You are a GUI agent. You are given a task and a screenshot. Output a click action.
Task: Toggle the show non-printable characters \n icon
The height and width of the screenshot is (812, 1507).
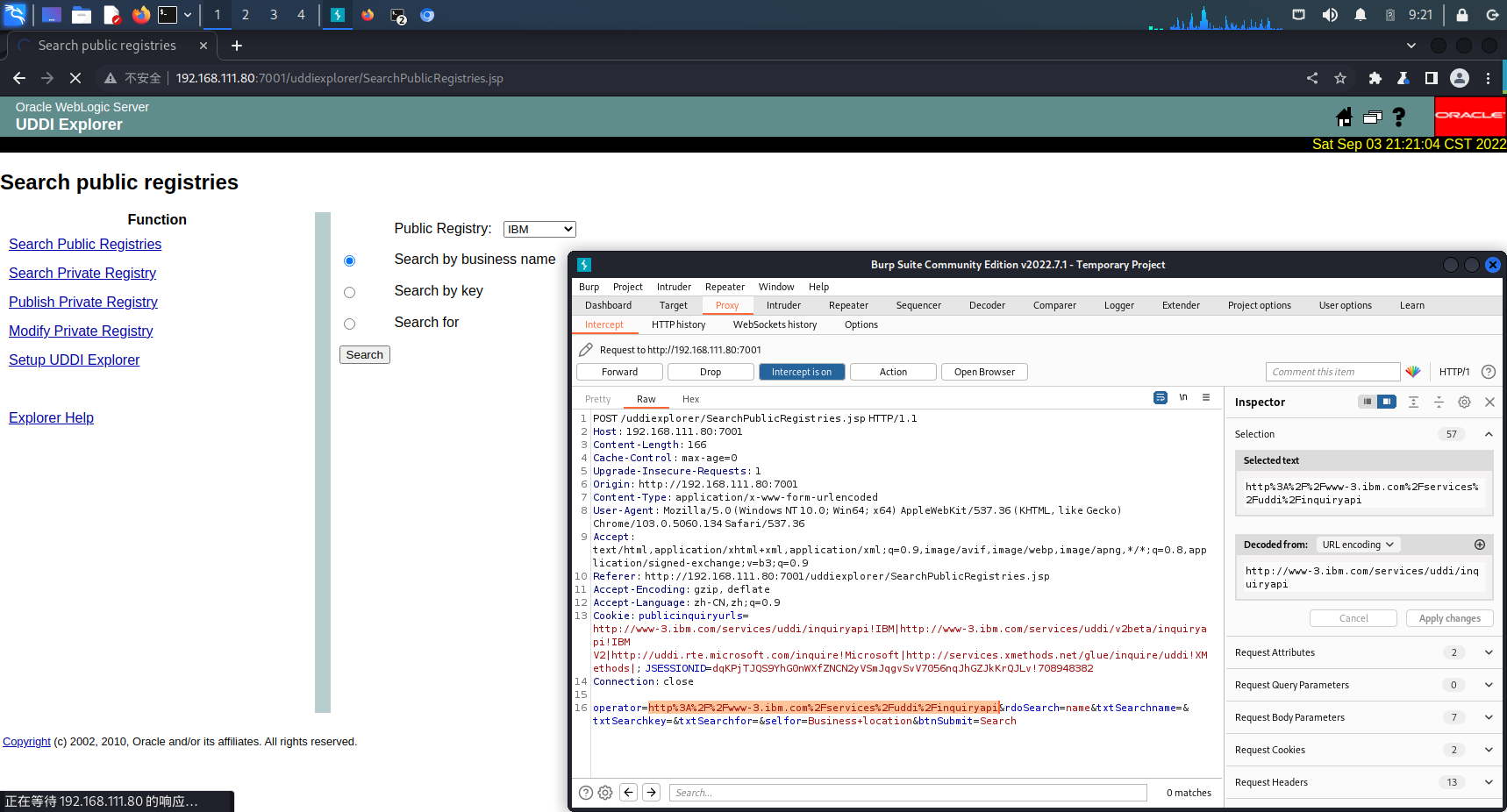(x=1183, y=397)
